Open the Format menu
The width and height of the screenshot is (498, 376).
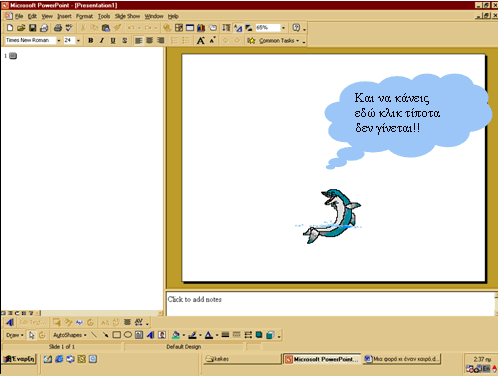point(84,16)
